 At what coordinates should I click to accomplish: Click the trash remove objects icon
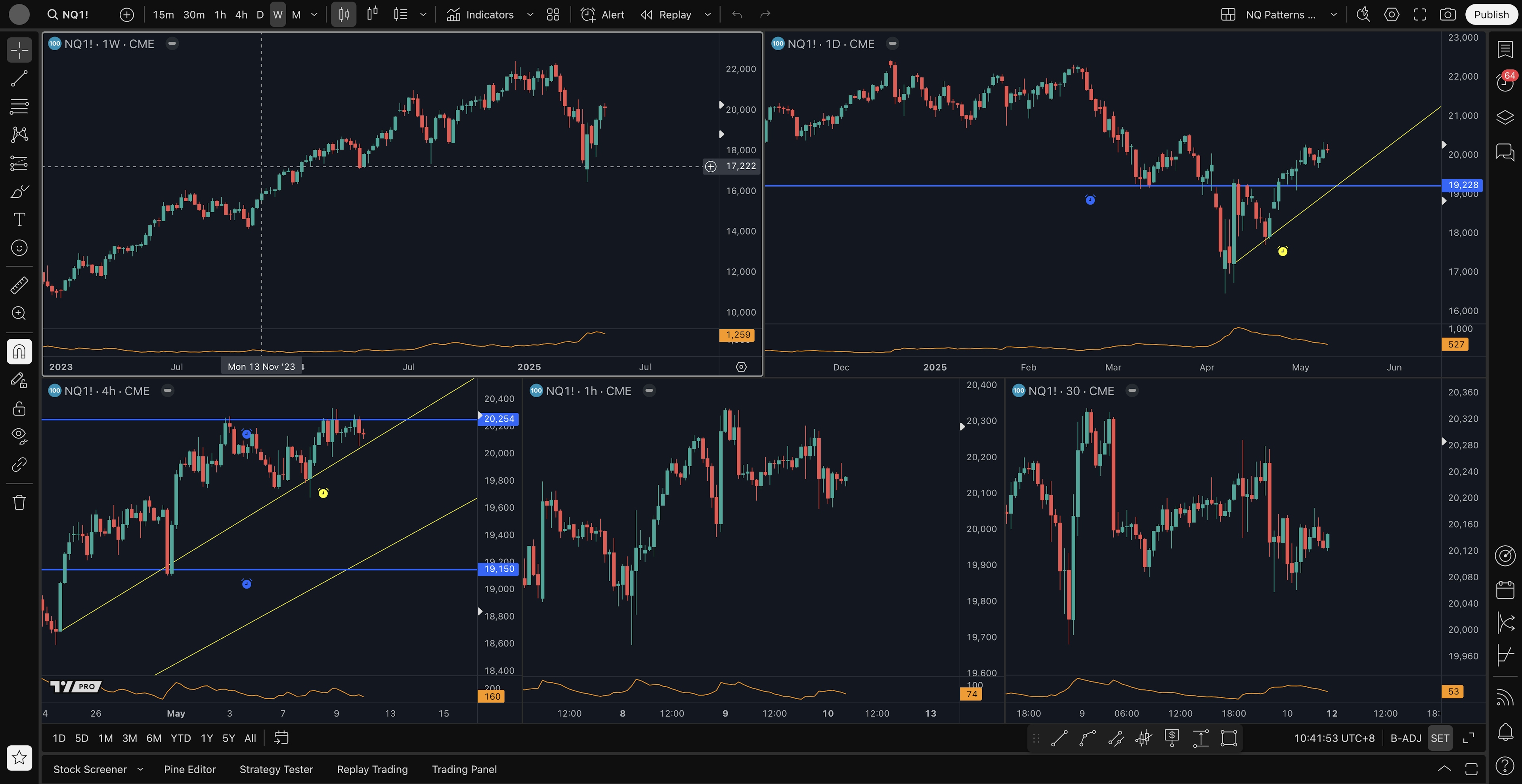(x=19, y=502)
